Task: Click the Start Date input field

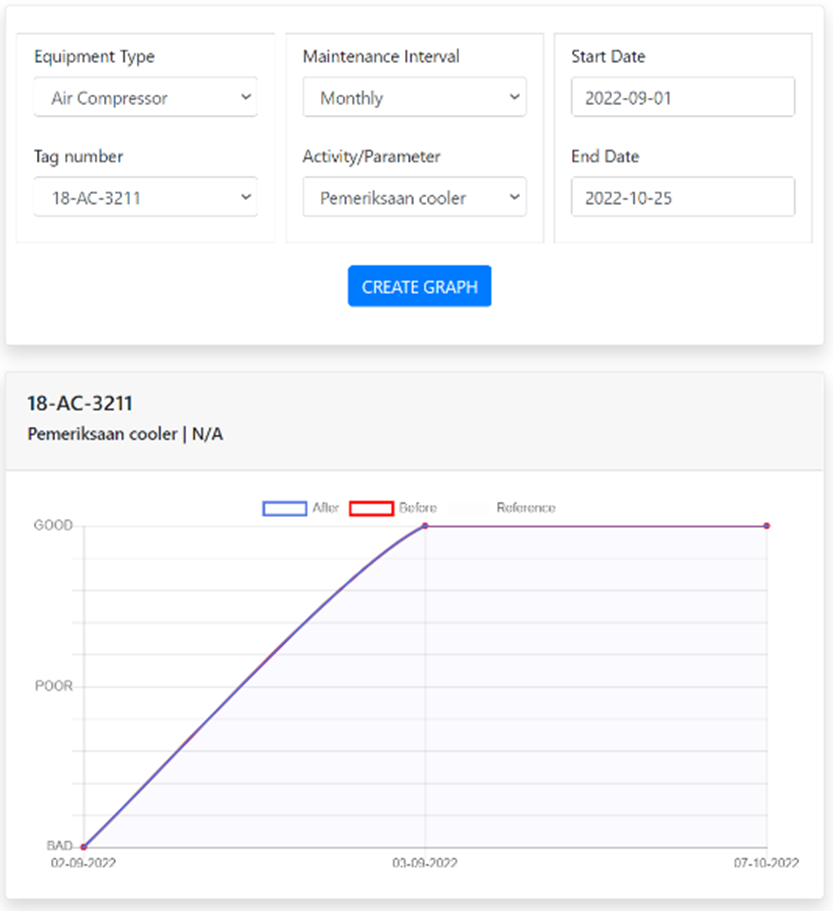Action: [x=683, y=98]
